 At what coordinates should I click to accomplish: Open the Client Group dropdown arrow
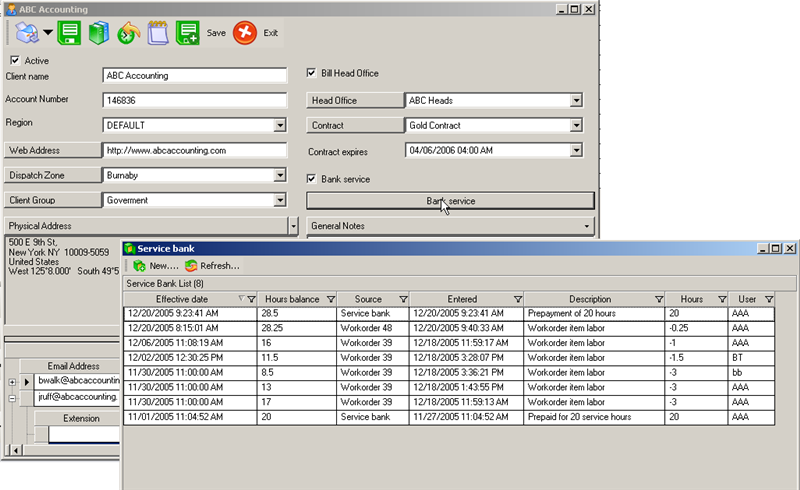click(280, 200)
